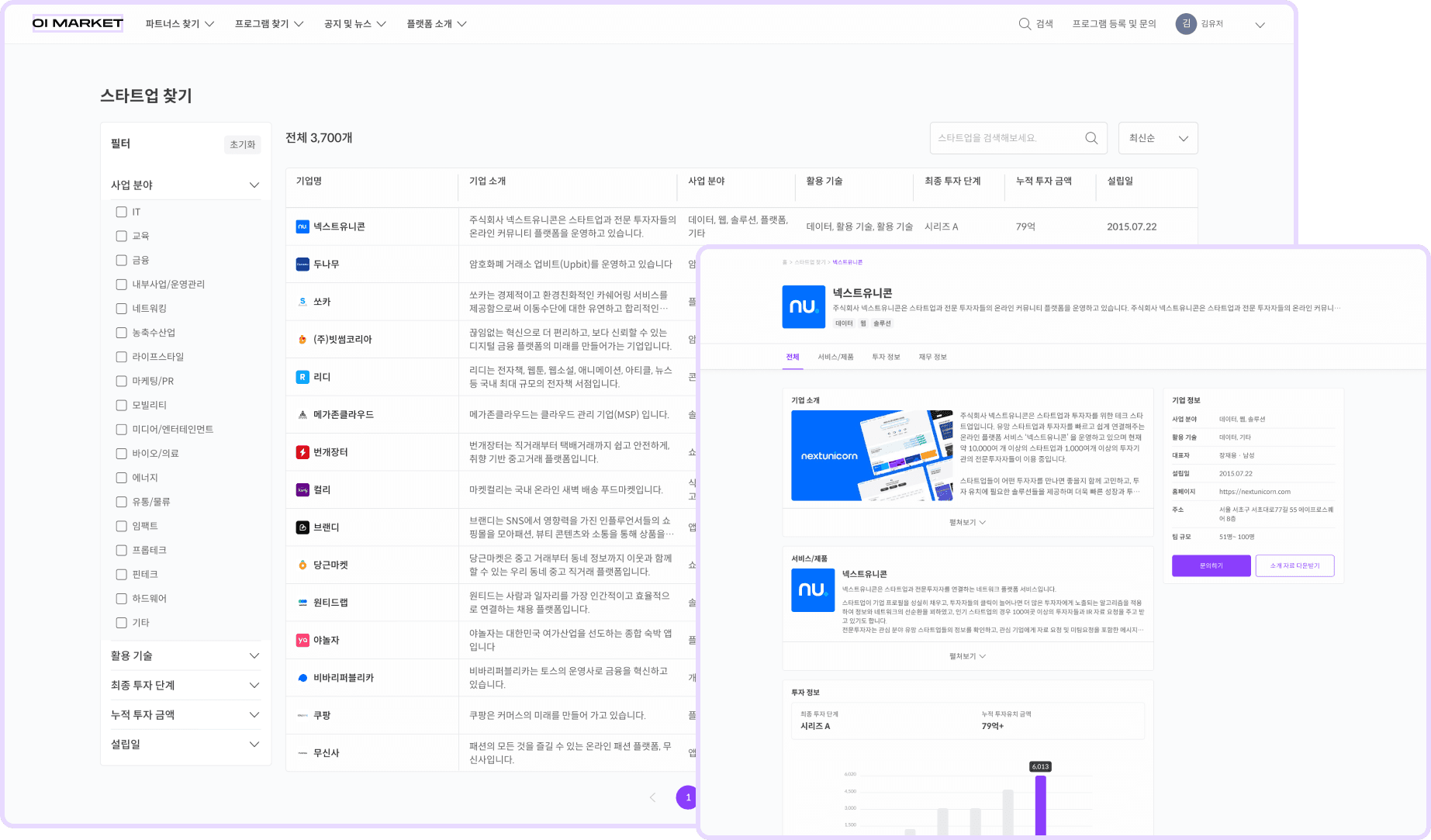
Task: Click 스타트업 찾기 breadcrumb link in detail view
Action: click(x=810, y=262)
